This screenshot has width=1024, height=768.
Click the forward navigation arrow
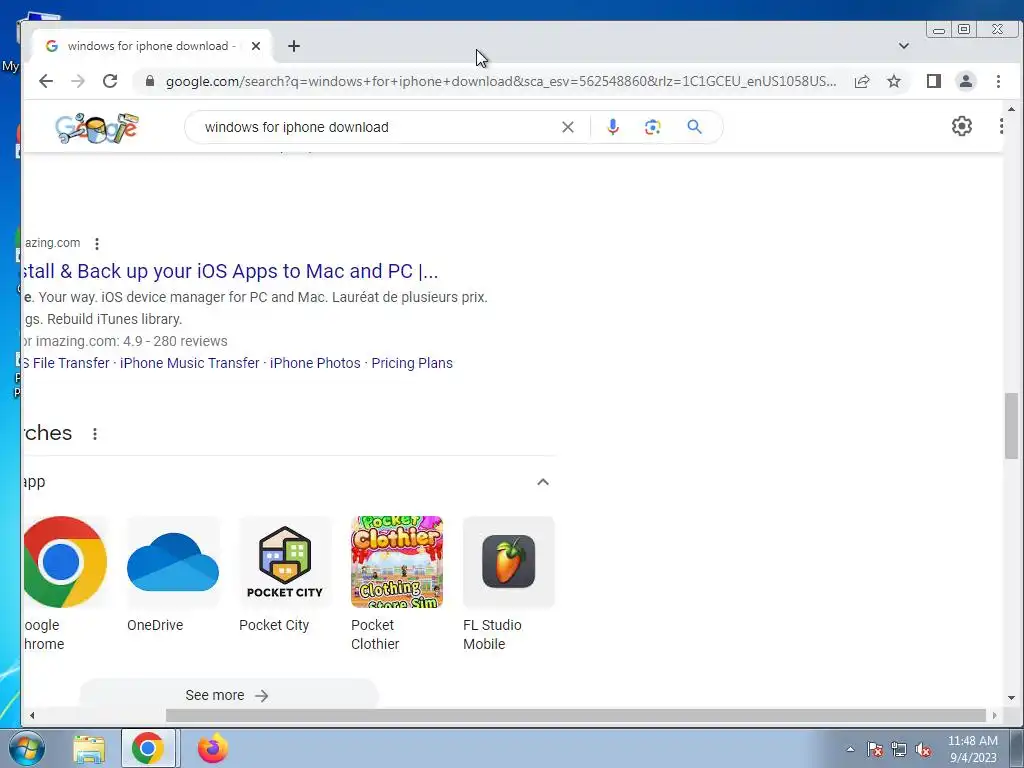[x=78, y=81]
